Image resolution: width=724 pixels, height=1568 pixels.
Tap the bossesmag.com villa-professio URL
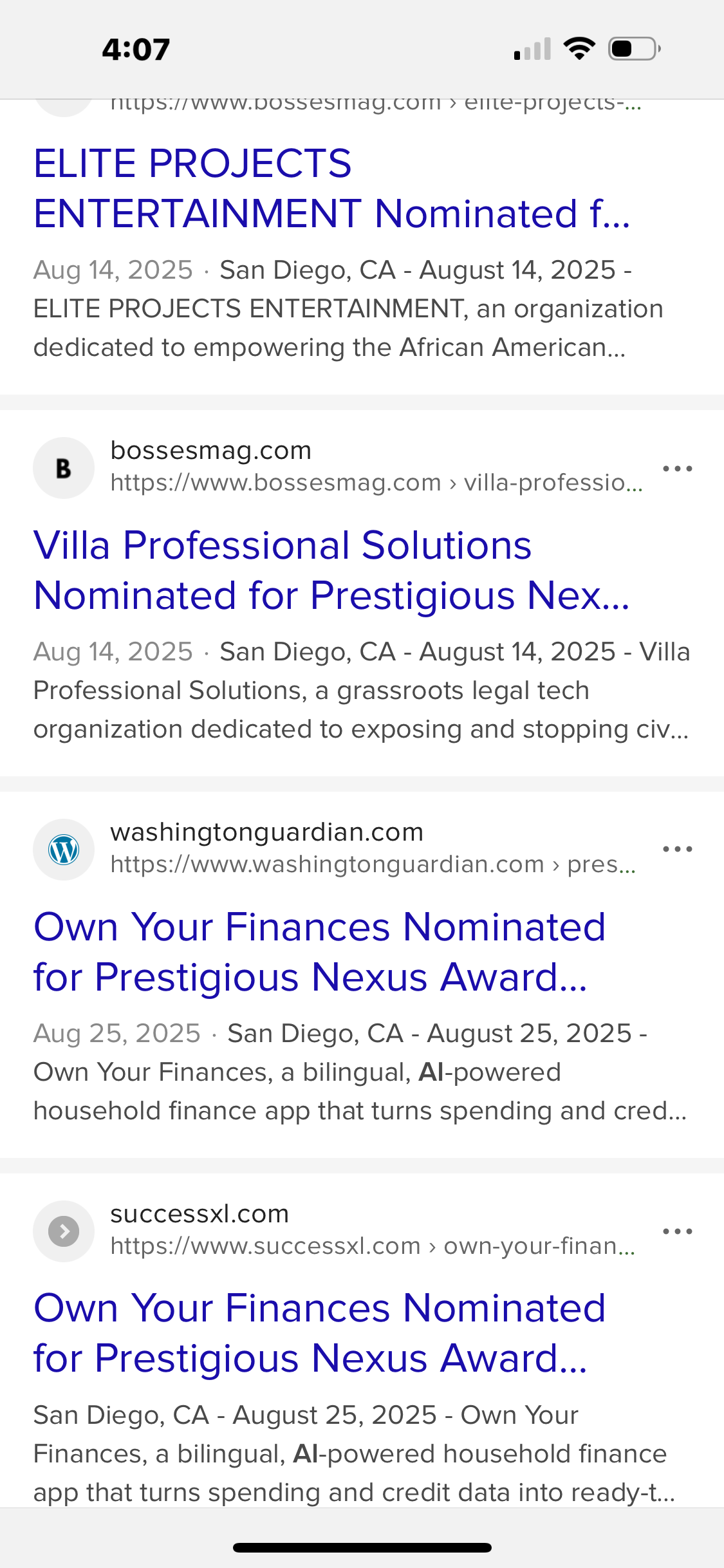tap(376, 483)
